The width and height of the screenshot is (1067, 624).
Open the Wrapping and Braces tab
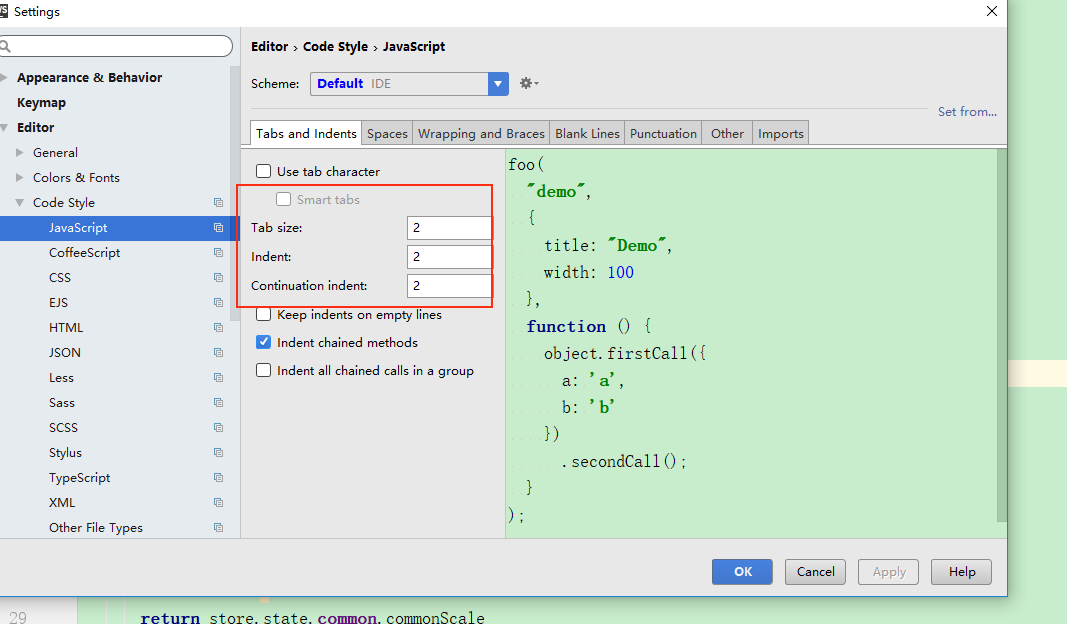click(x=481, y=133)
